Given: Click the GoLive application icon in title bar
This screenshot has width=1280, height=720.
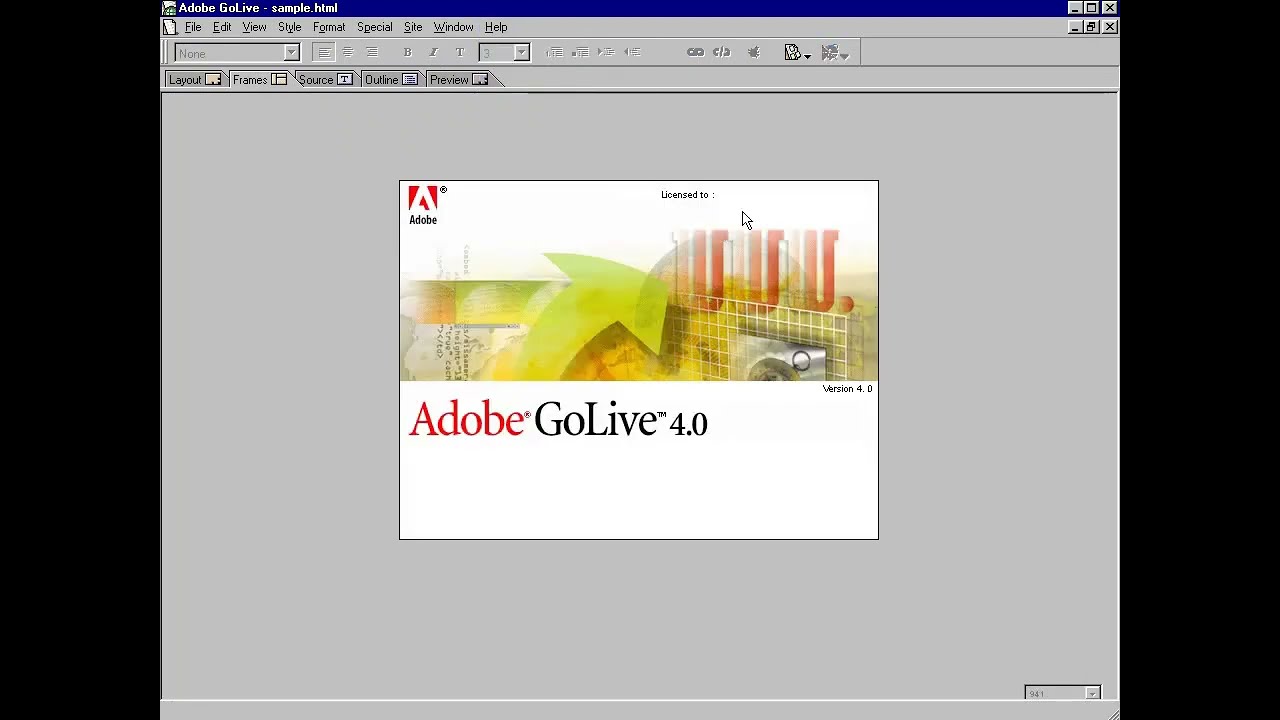Looking at the screenshot, I should click(170, 8).
